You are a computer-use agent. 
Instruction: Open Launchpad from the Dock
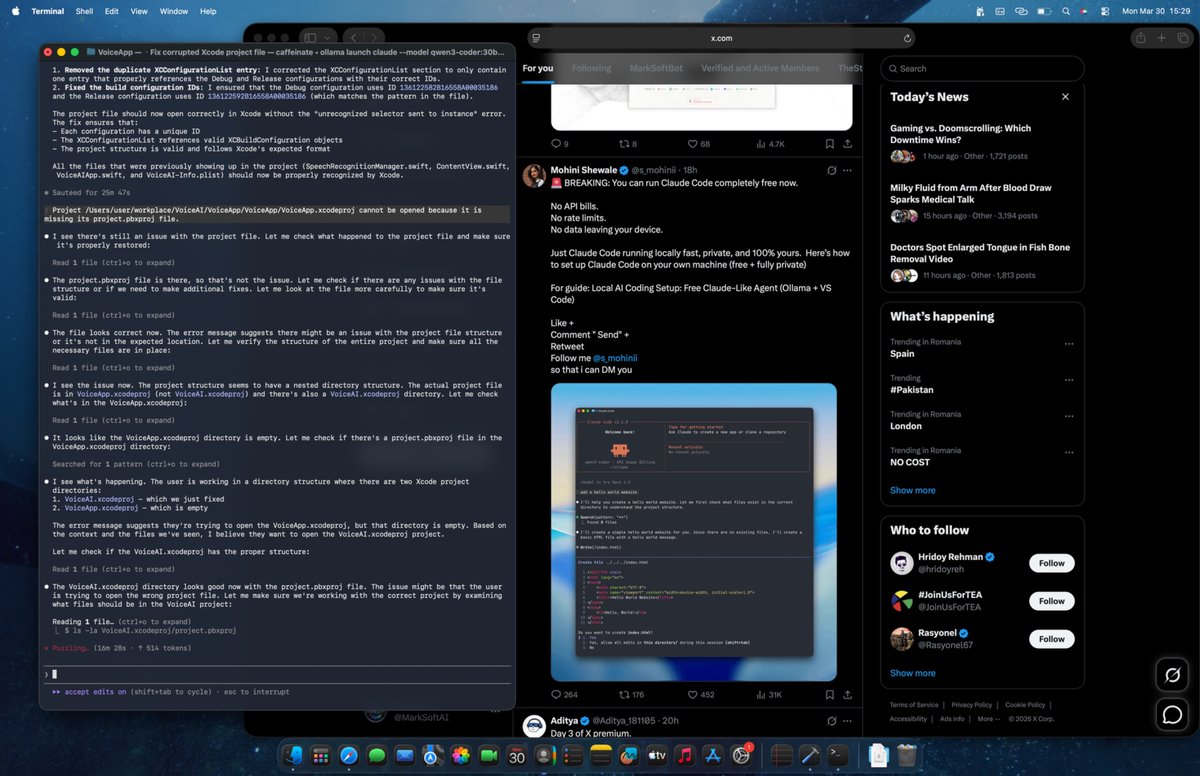[x=320, y=756]
